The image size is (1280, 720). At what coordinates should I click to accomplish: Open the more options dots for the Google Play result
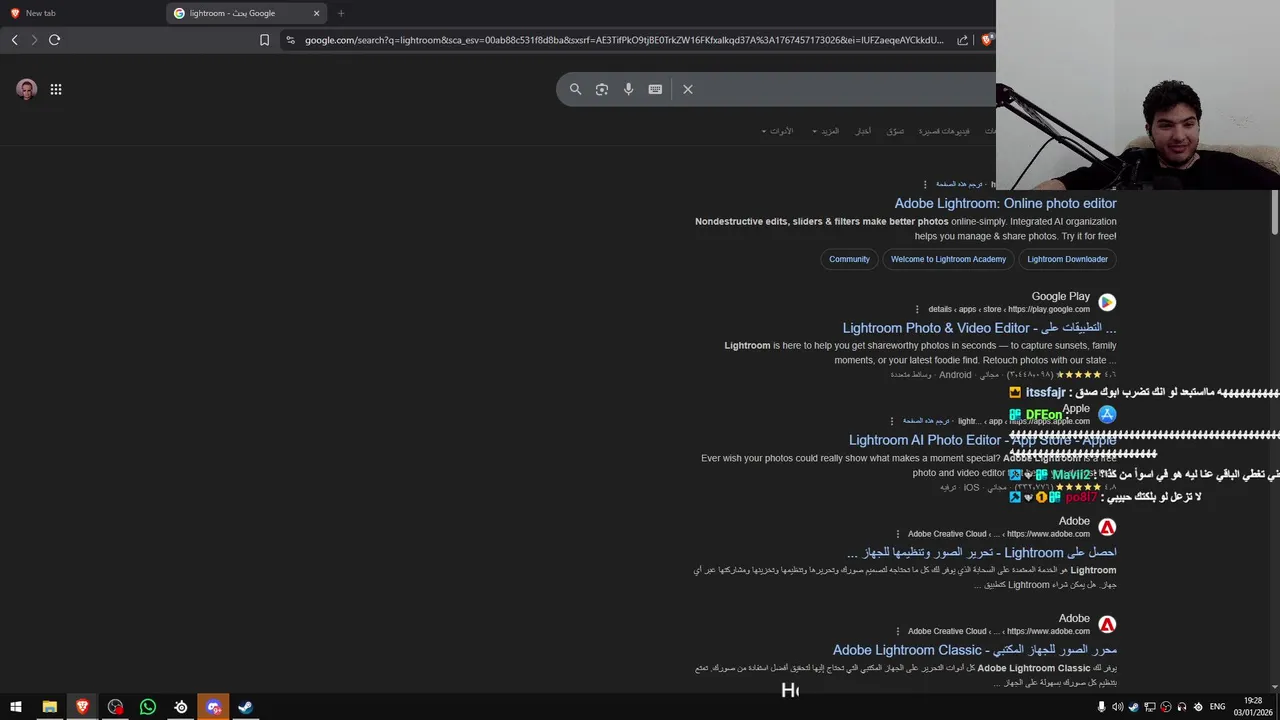click(x=917, y=310)
